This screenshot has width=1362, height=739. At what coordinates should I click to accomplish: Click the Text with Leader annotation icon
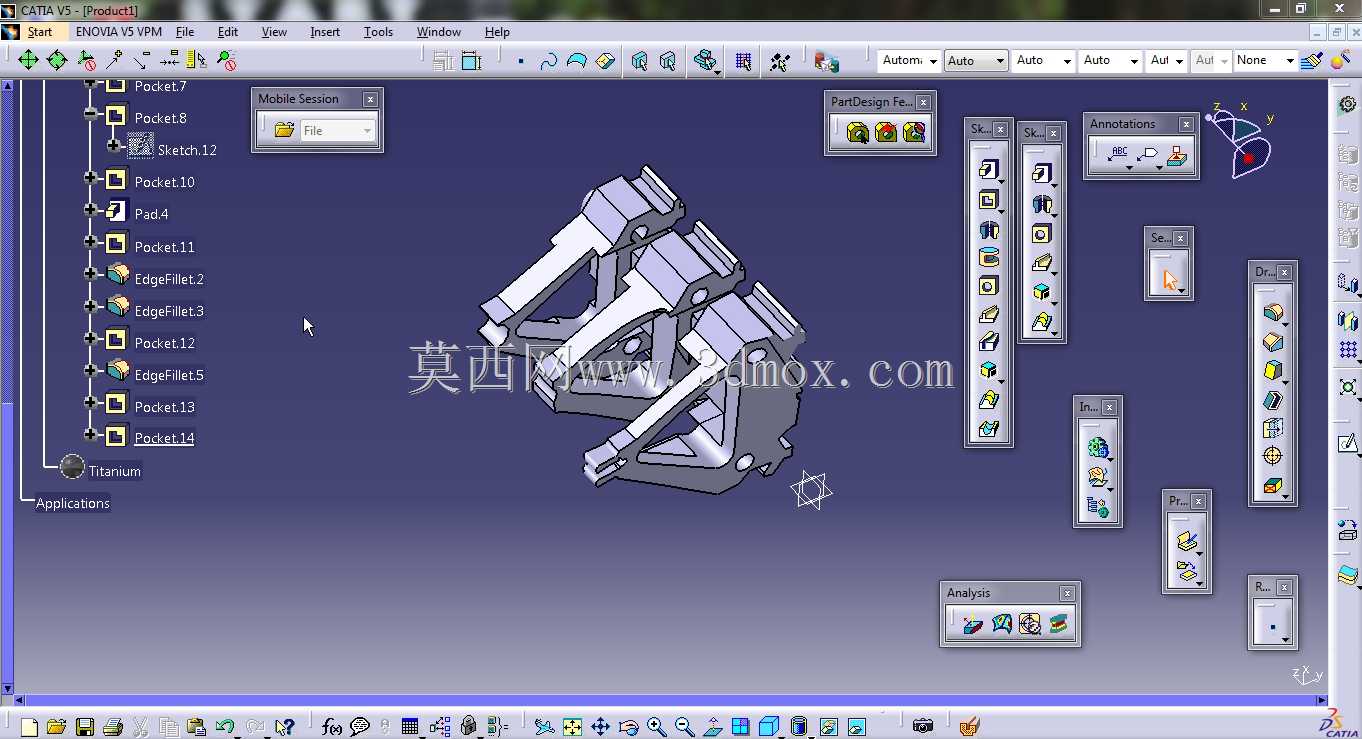tap(1119, 154)
